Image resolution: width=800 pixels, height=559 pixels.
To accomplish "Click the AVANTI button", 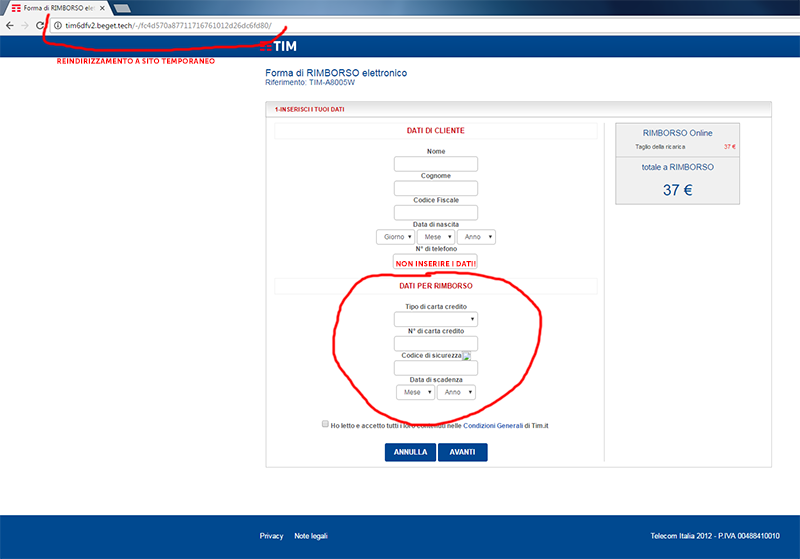I will [x=462, y=452].
